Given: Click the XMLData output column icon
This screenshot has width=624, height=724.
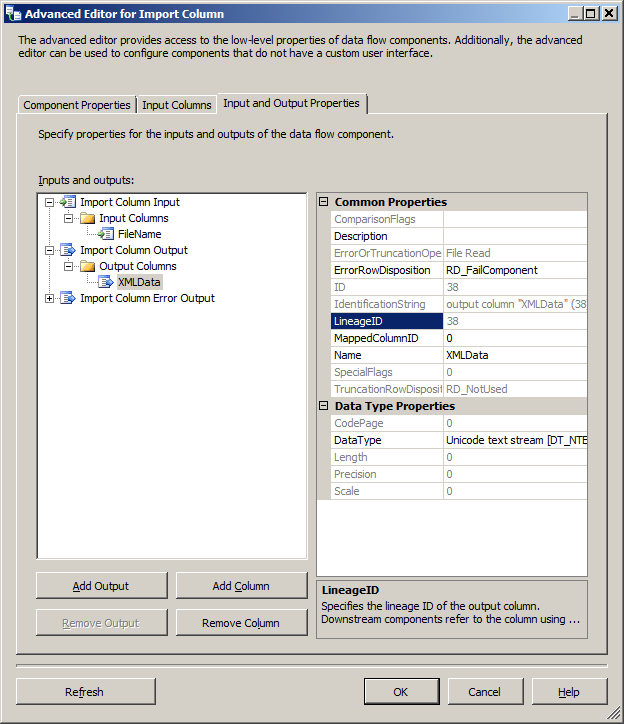Looking at the screenshot, I should [x=106, y=282].
